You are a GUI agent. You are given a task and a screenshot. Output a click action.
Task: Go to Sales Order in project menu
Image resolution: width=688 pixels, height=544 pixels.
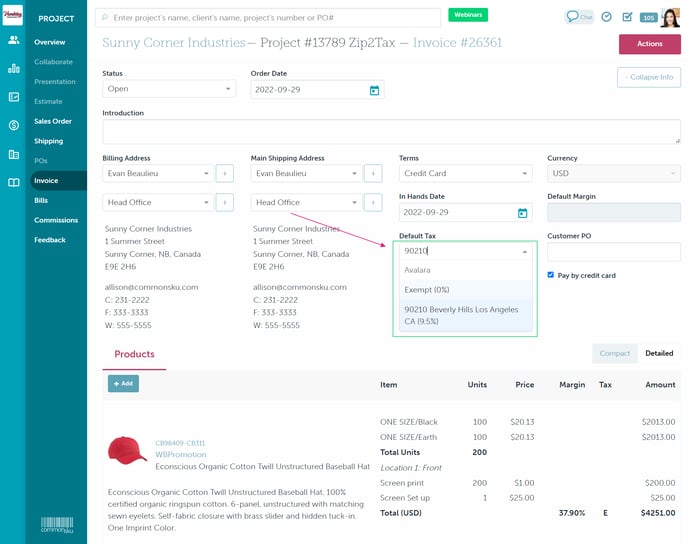[53, 121]
